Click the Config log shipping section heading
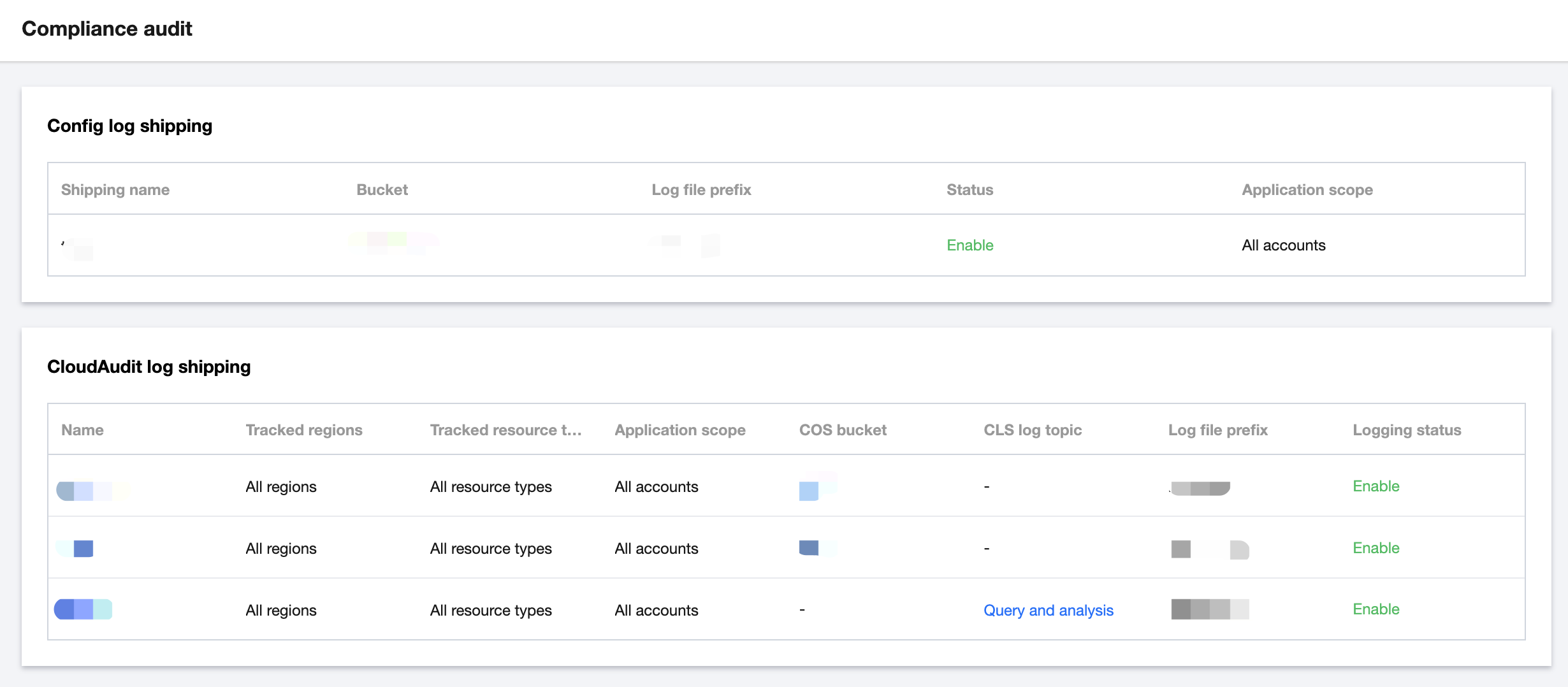 [129, 126]
